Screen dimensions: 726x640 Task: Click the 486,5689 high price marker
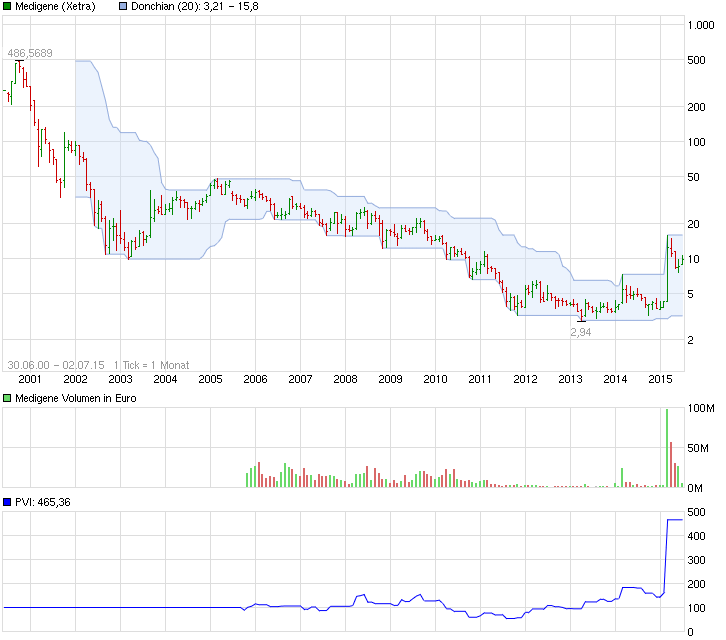click(30, 52)
